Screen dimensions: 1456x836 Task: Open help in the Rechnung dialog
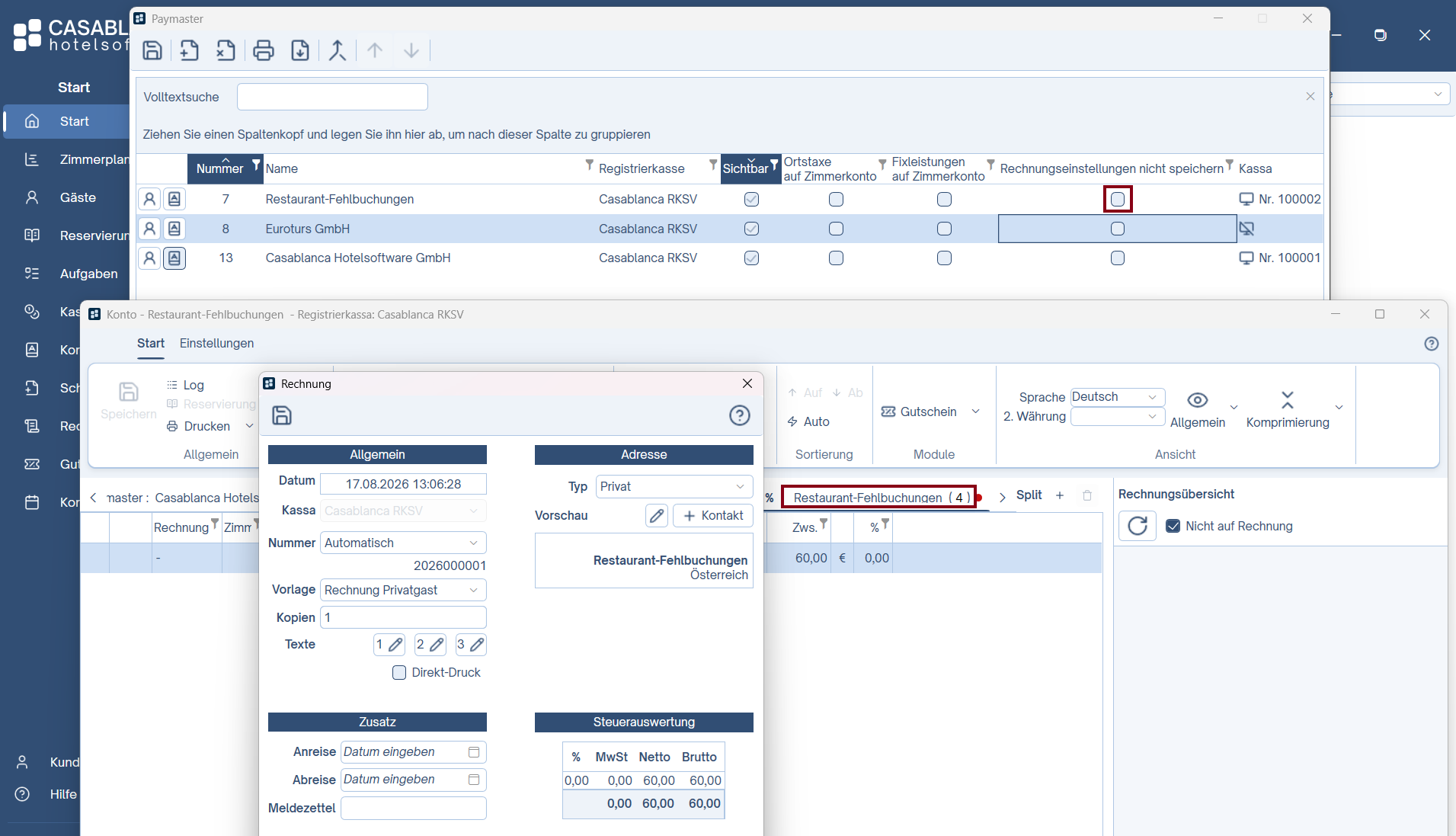tap(740, 415)
